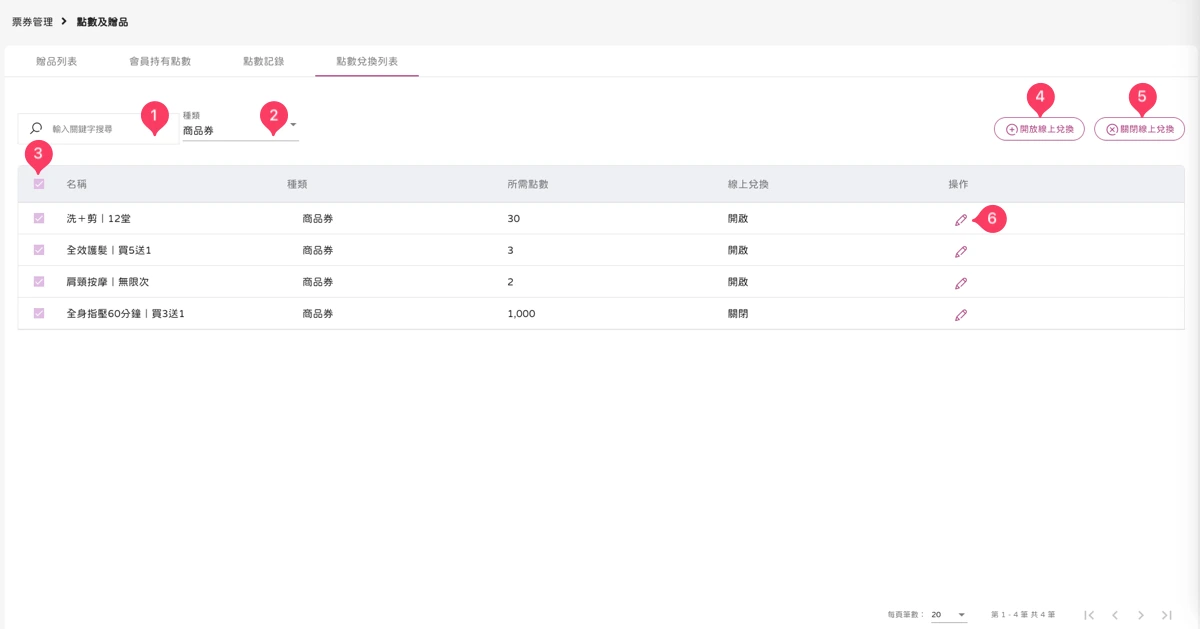1200x629 pixels.
Task: Go to previous page arrow
Action: tap(1115, 615)
